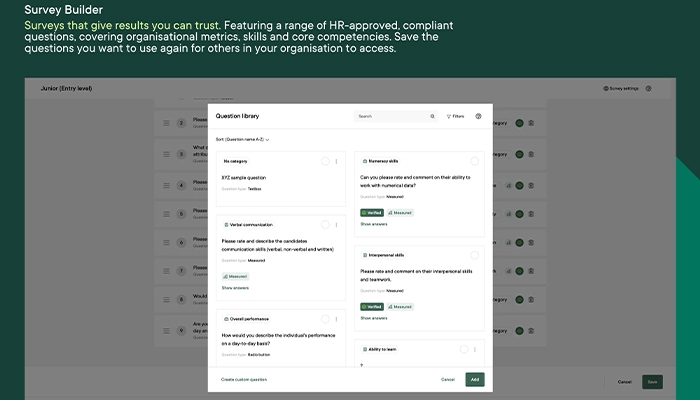Open the Sort (Question name A-Z) dropdown

click(x=242, y=139)
